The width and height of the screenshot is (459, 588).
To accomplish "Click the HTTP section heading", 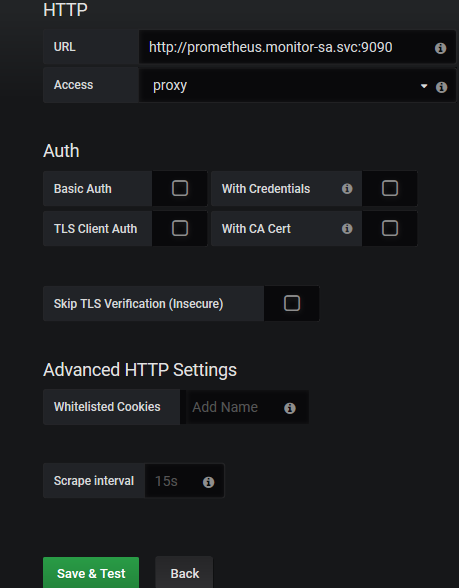I will (65, 9).
